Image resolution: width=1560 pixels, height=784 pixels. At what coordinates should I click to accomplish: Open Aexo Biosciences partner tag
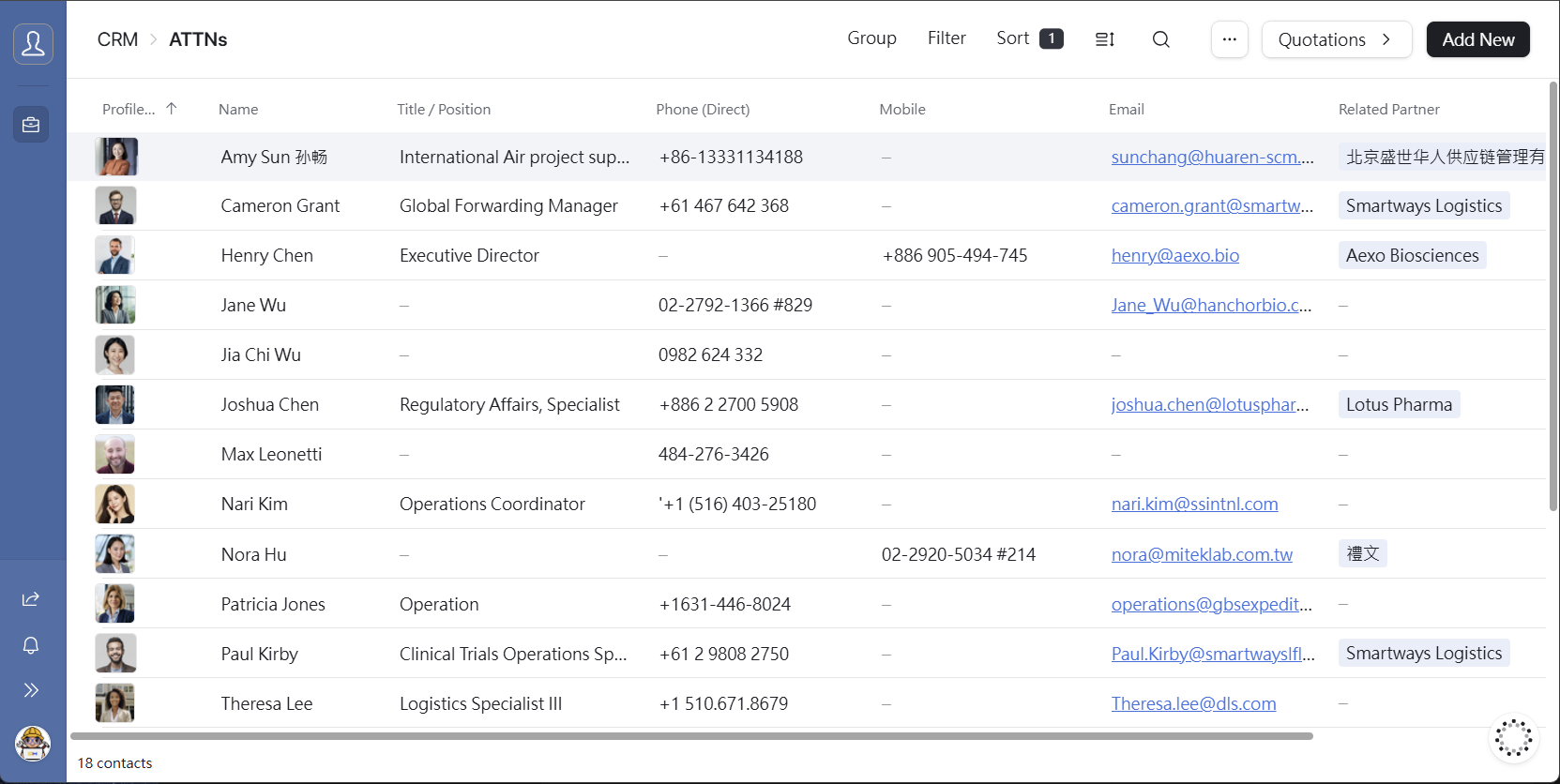[1412, 255]
